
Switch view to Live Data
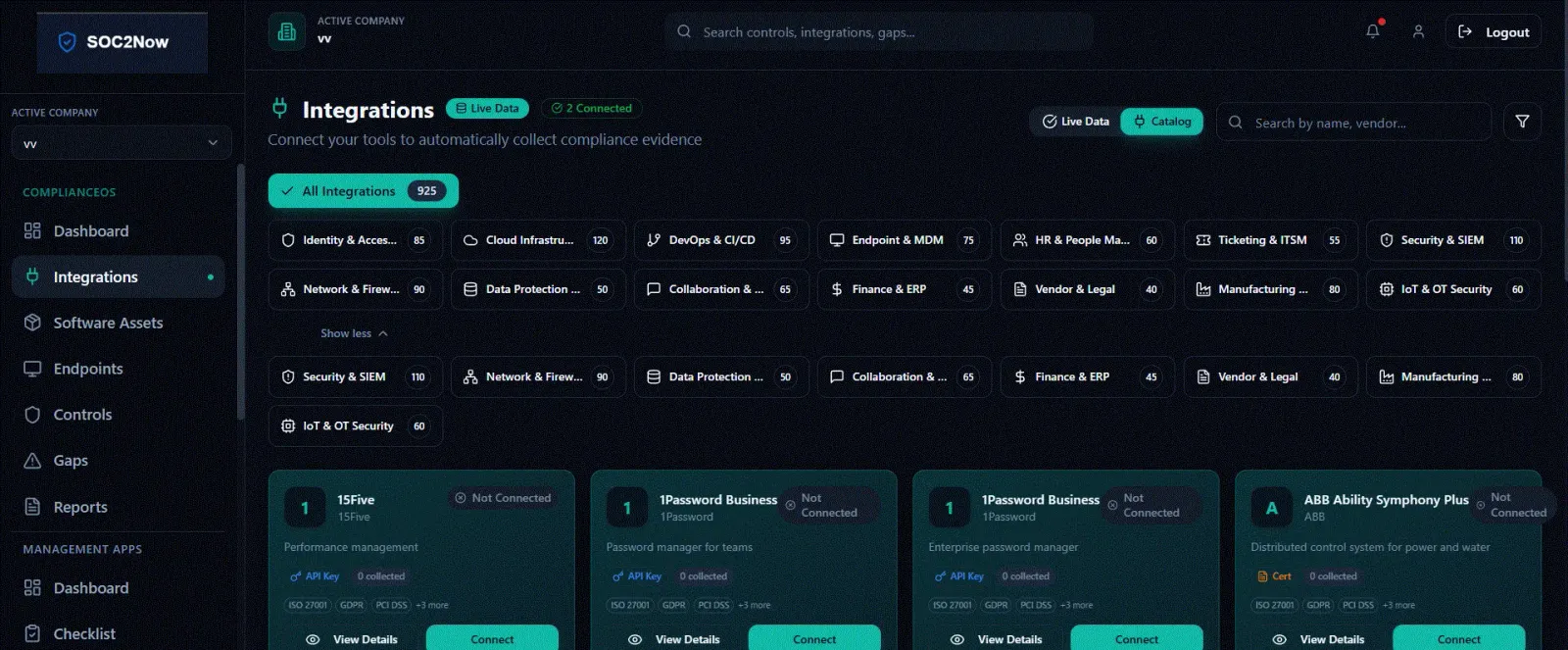tap(1075, 122)
